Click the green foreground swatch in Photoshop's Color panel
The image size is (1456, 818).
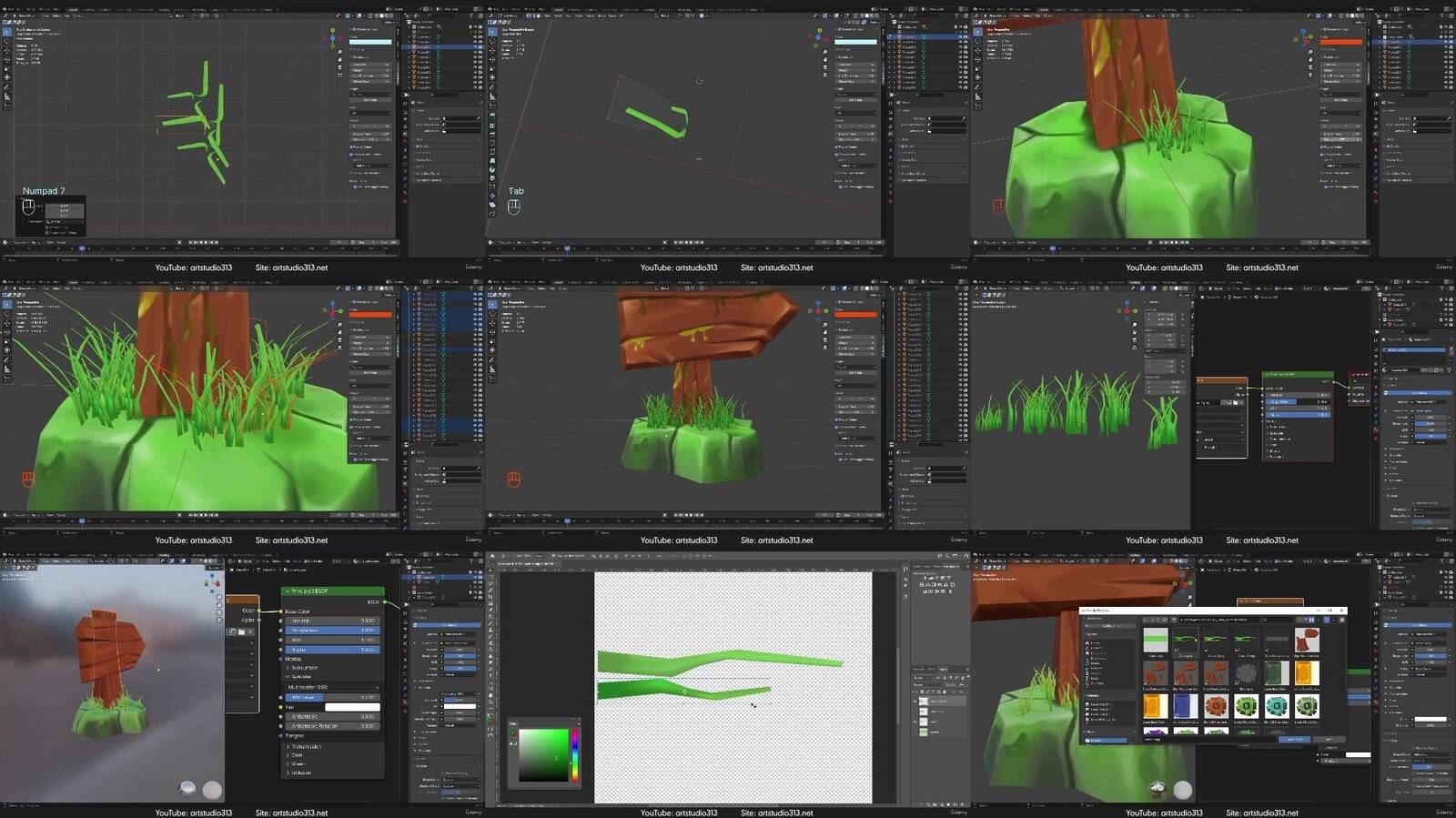coord(513,732)
